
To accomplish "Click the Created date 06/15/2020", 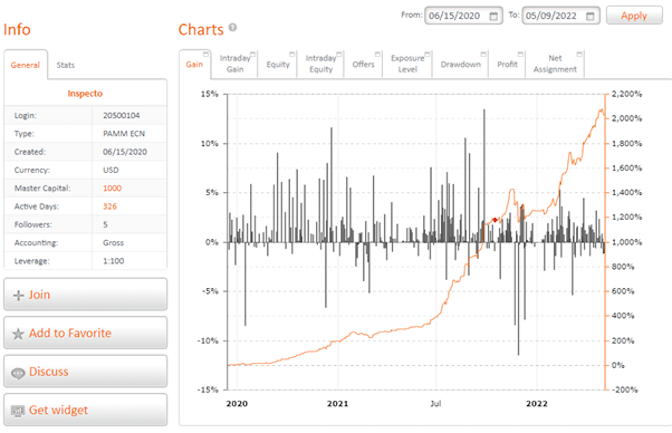I will 125,152.
